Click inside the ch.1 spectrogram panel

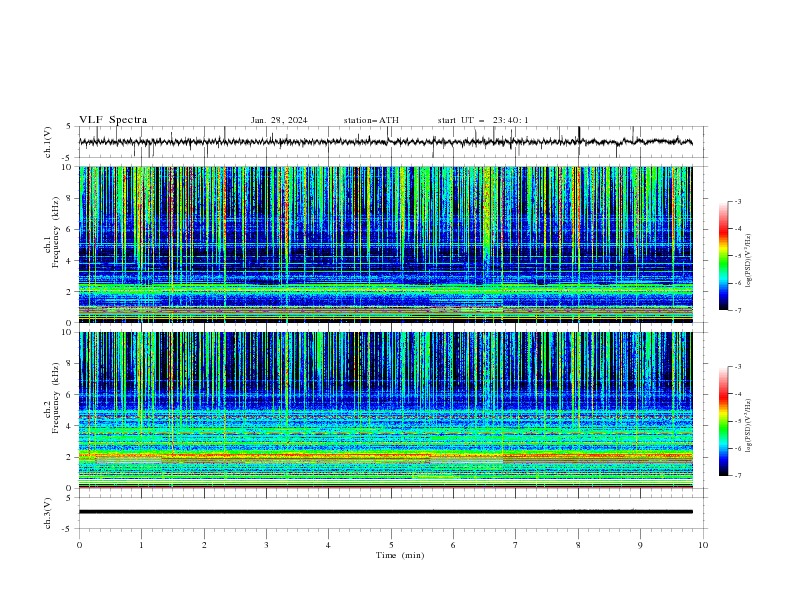click(x=385, y=244)
